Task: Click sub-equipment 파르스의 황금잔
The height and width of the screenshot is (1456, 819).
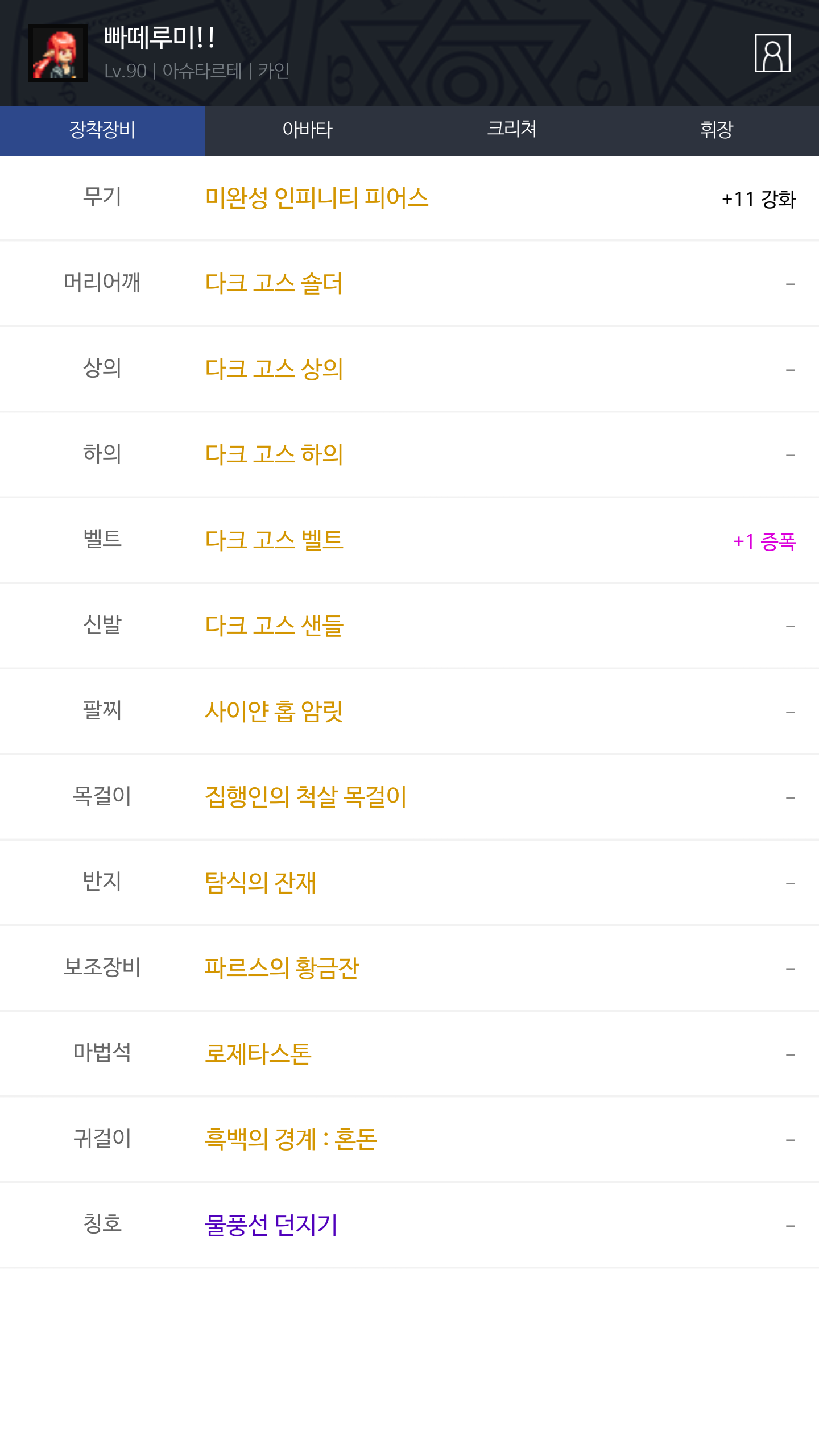Action: coord(282,968)
